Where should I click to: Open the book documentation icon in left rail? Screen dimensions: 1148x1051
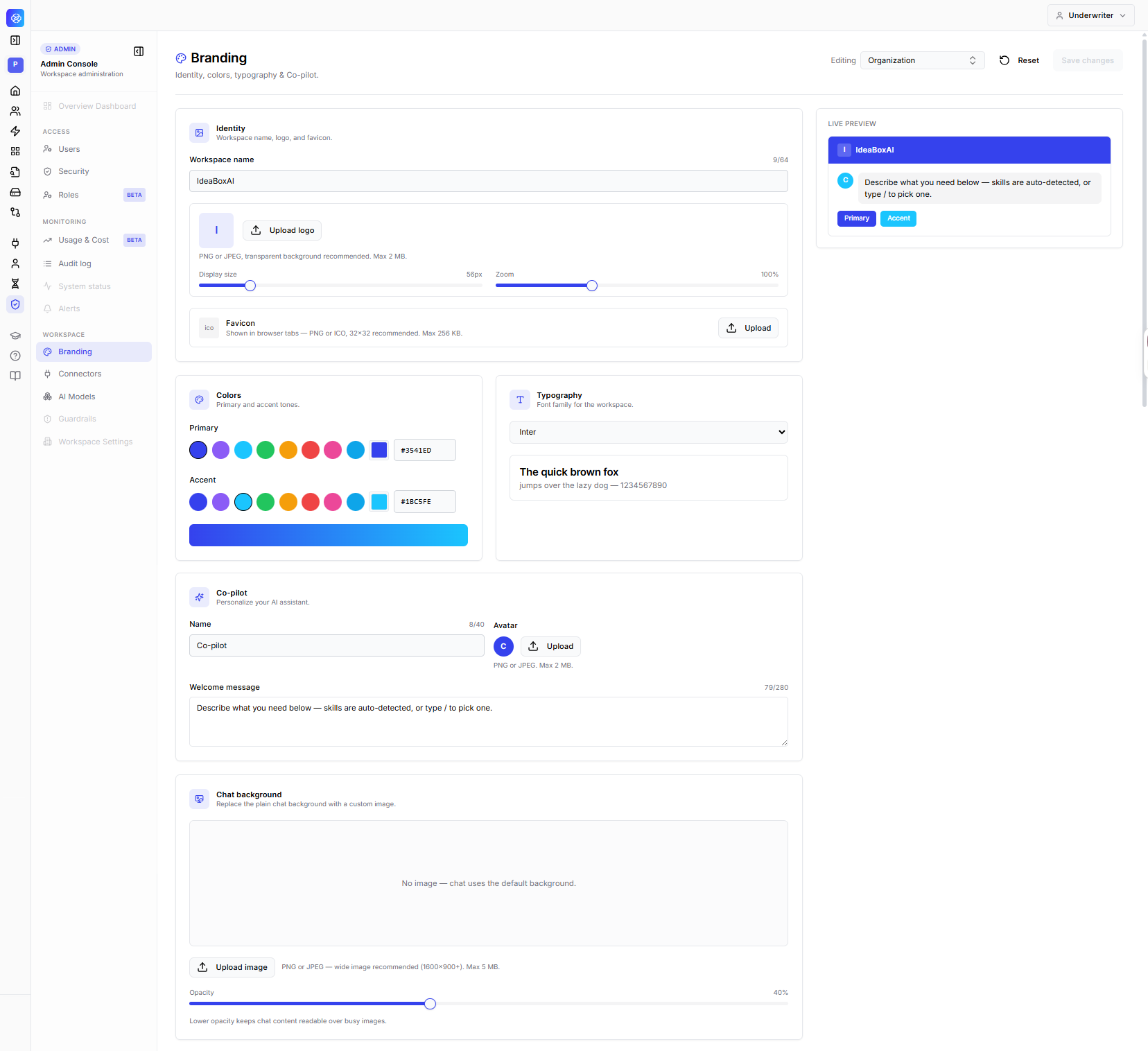pyautogui.click(x=15, y=376)
